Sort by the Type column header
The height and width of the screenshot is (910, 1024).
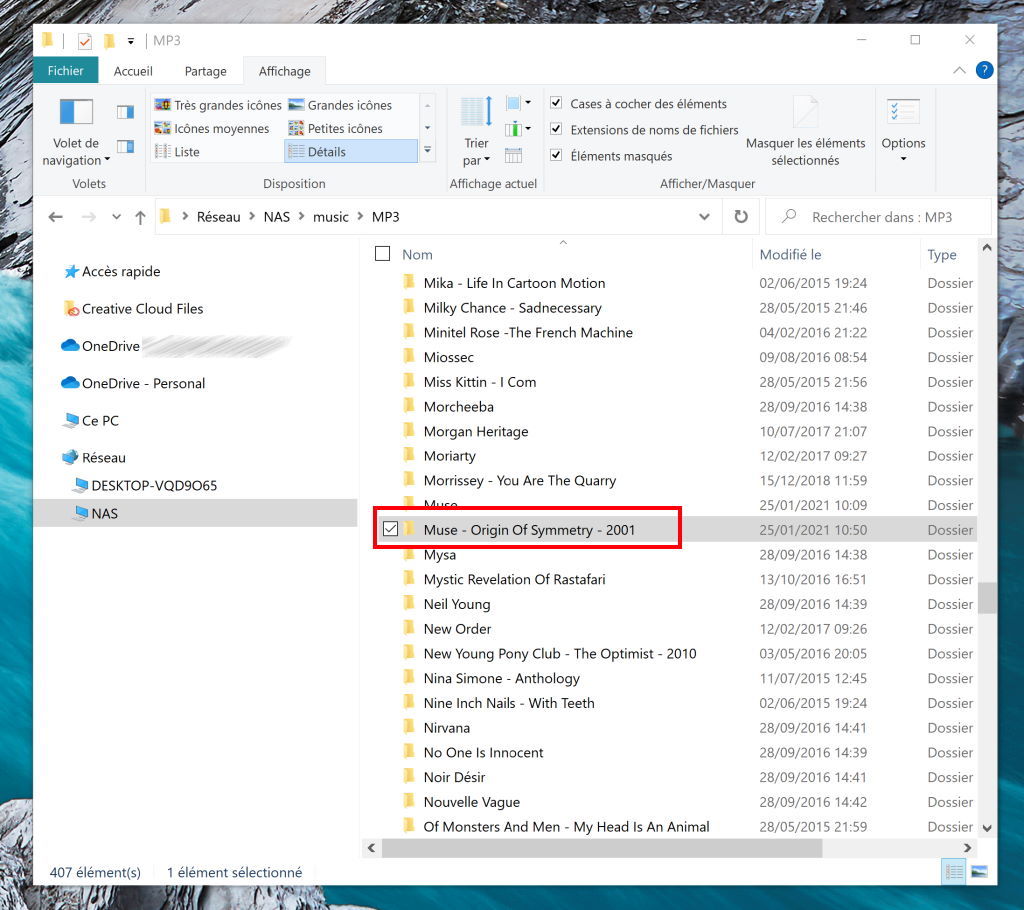point(942,255)
